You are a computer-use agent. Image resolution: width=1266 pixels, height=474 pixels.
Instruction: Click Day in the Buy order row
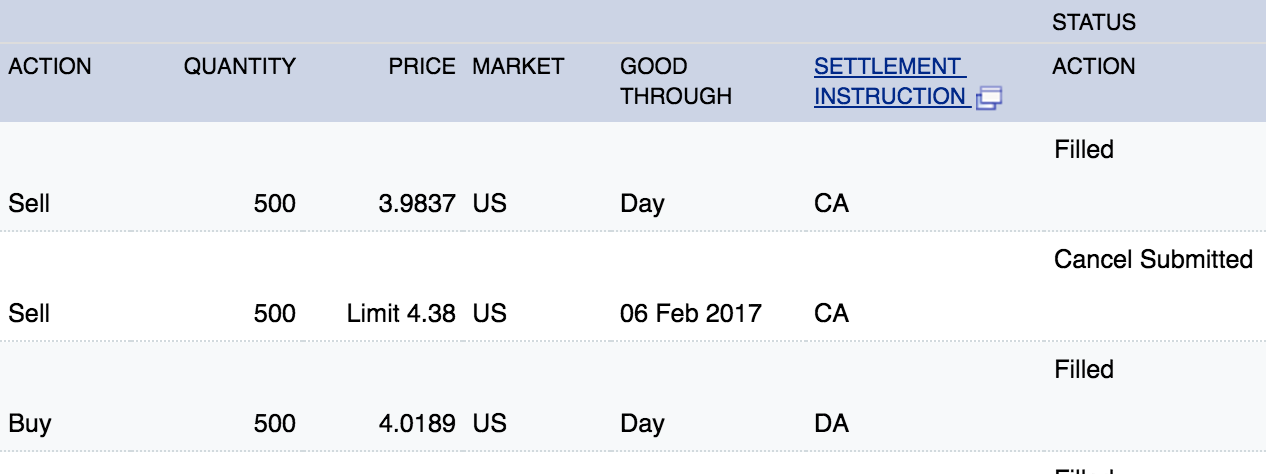(642, 424)
